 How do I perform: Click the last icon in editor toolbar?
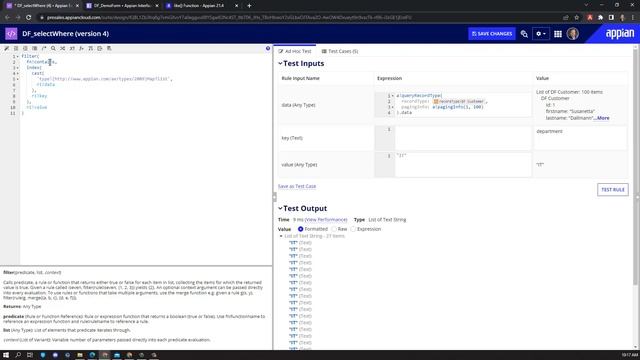pyautogui.click(x=109, y=48)
